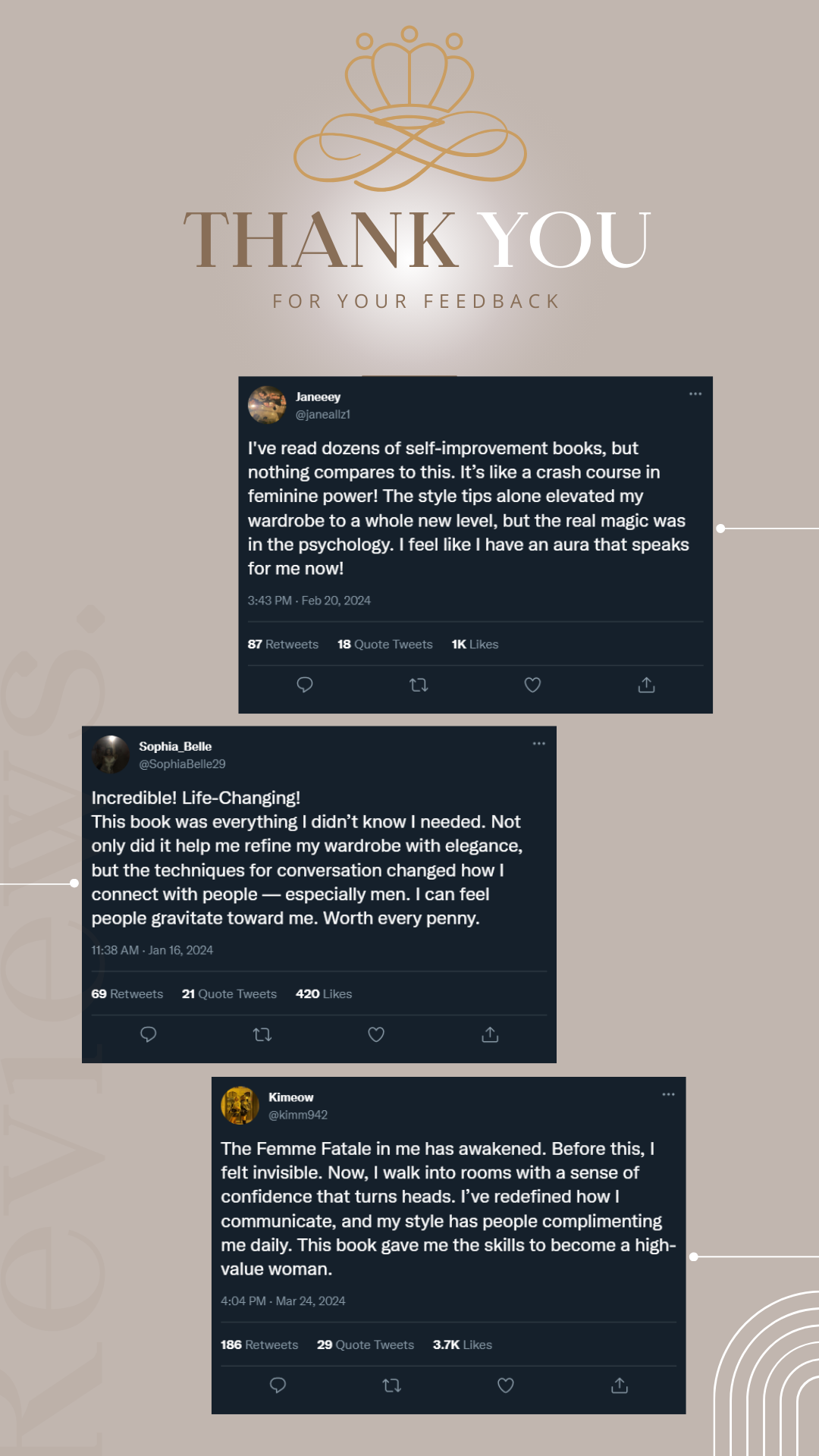819x1456 pixels.
Task: Open Janeeey's profile picture
Action: coord(267,404)
